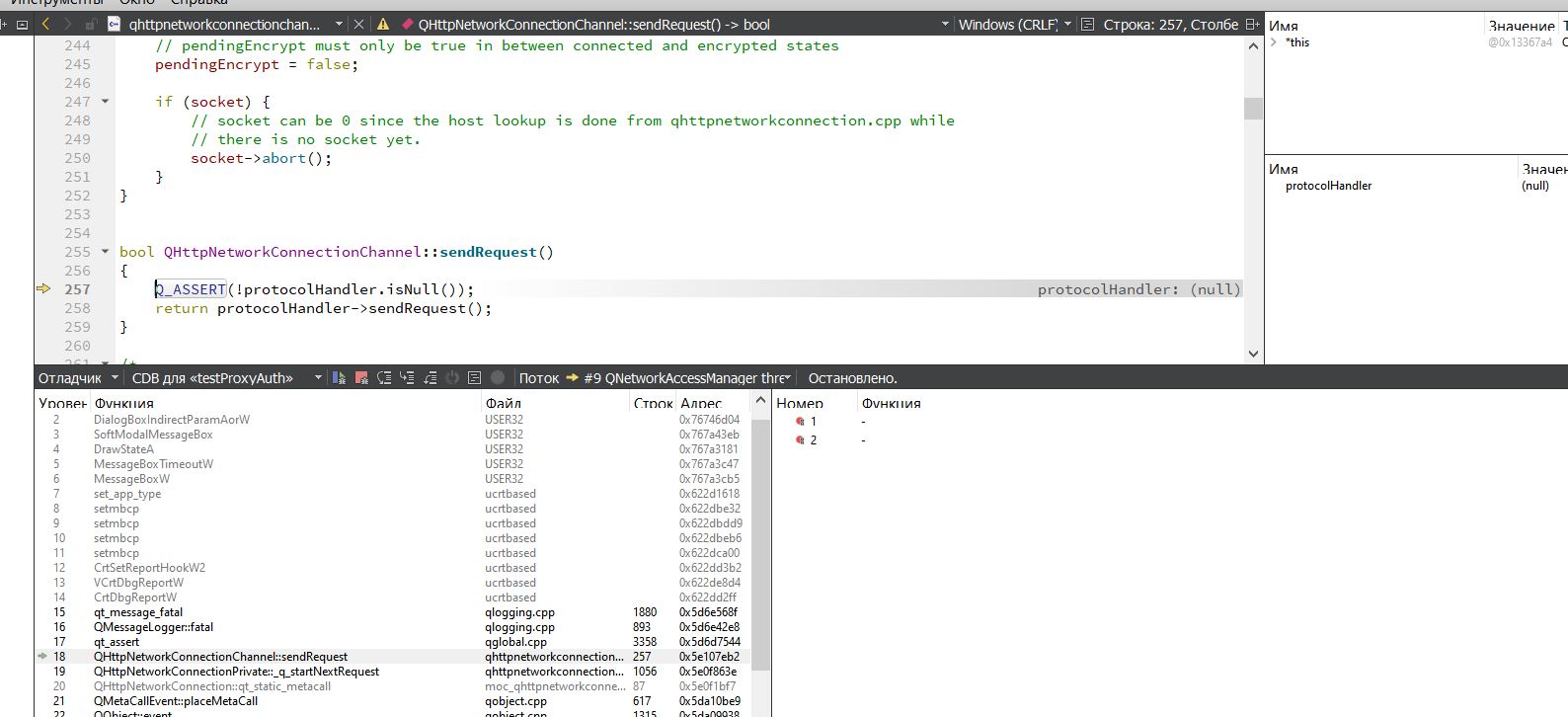Open the thread selector #9 QNetworkAccessManager dropdown
Viewport: 1568px width, 717px height.
click(681, 378)
